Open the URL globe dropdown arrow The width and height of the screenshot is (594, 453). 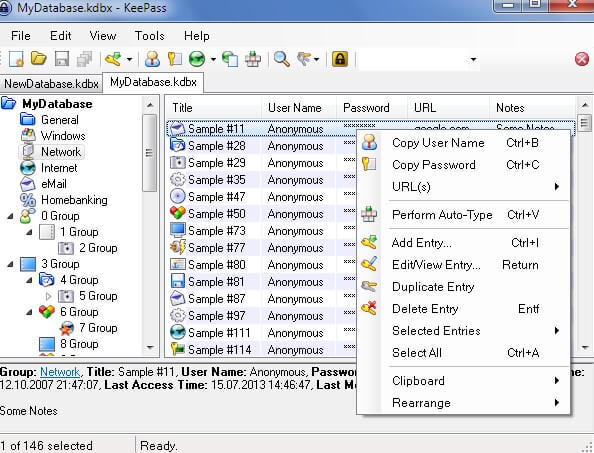pos(213,59)
